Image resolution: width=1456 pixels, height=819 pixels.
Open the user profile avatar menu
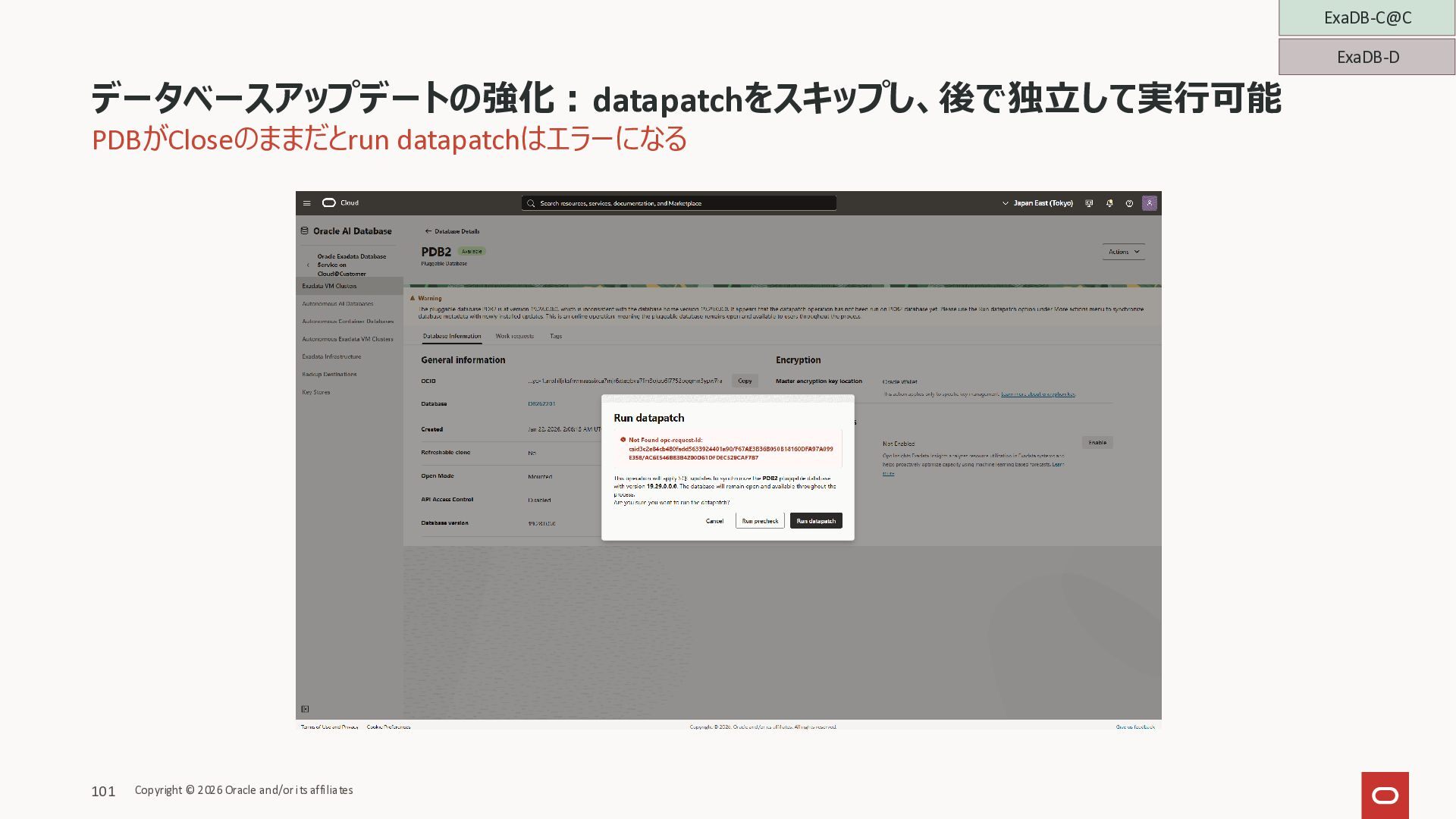[x=1150, y=203]
